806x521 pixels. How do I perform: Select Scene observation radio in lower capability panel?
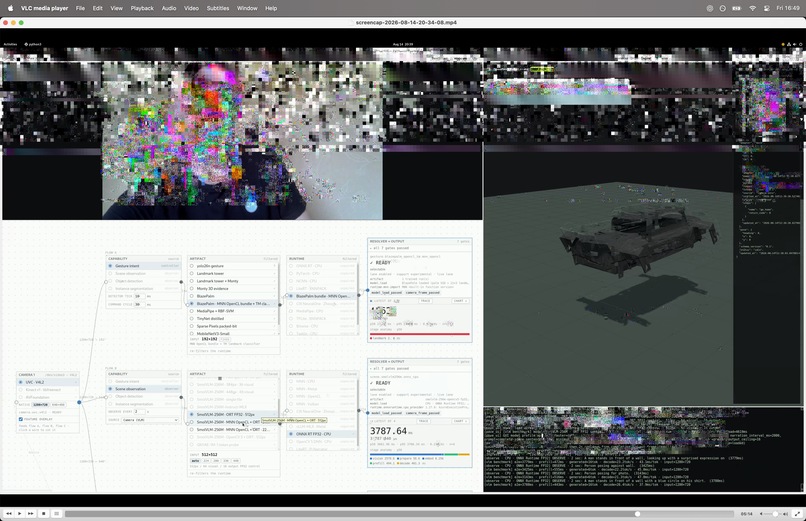click(110, 389)
